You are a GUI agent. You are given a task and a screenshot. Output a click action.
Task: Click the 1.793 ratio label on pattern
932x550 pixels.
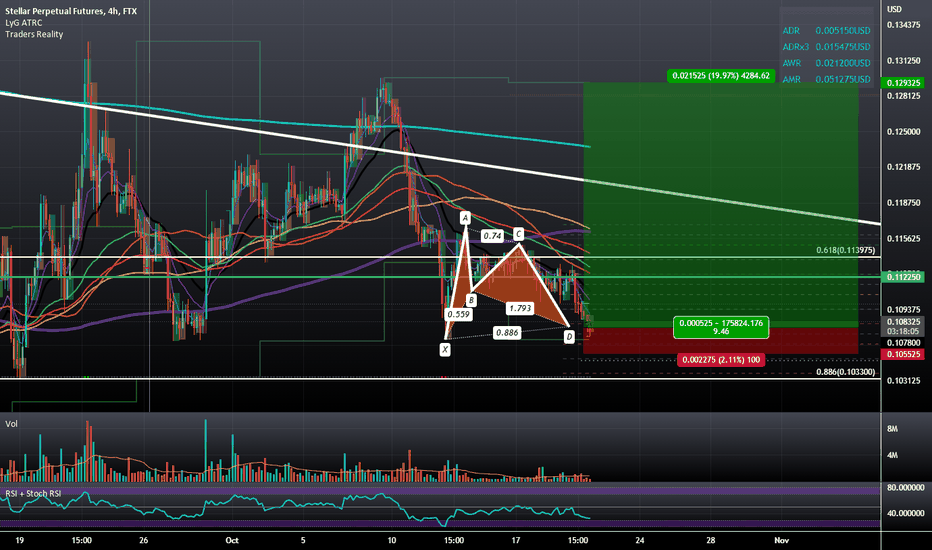[520, 308]
